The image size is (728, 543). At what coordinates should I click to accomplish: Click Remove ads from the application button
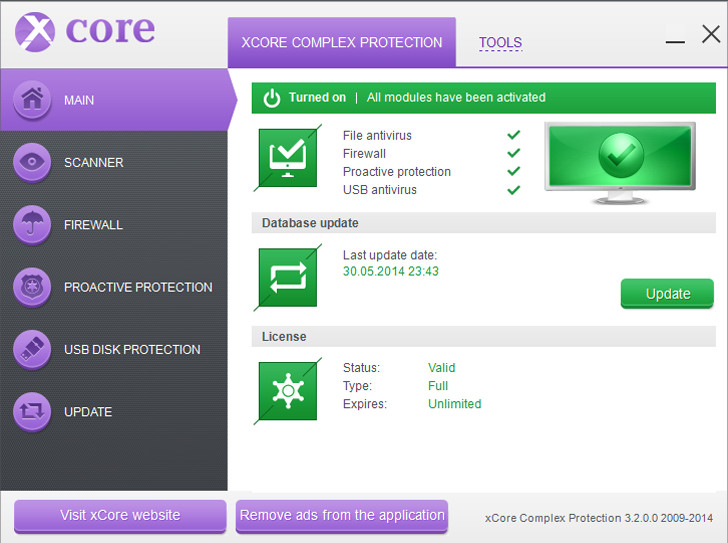(x=342, y=516)
